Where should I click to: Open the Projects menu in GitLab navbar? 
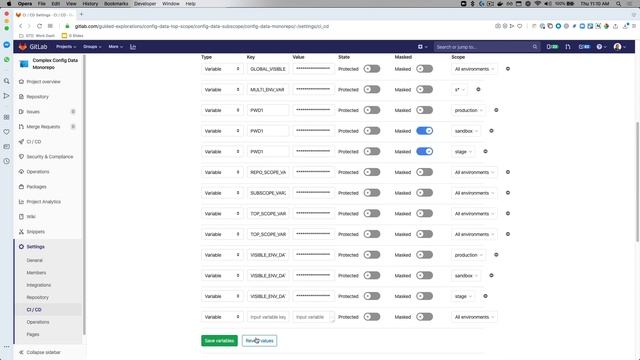coord(66,47)
